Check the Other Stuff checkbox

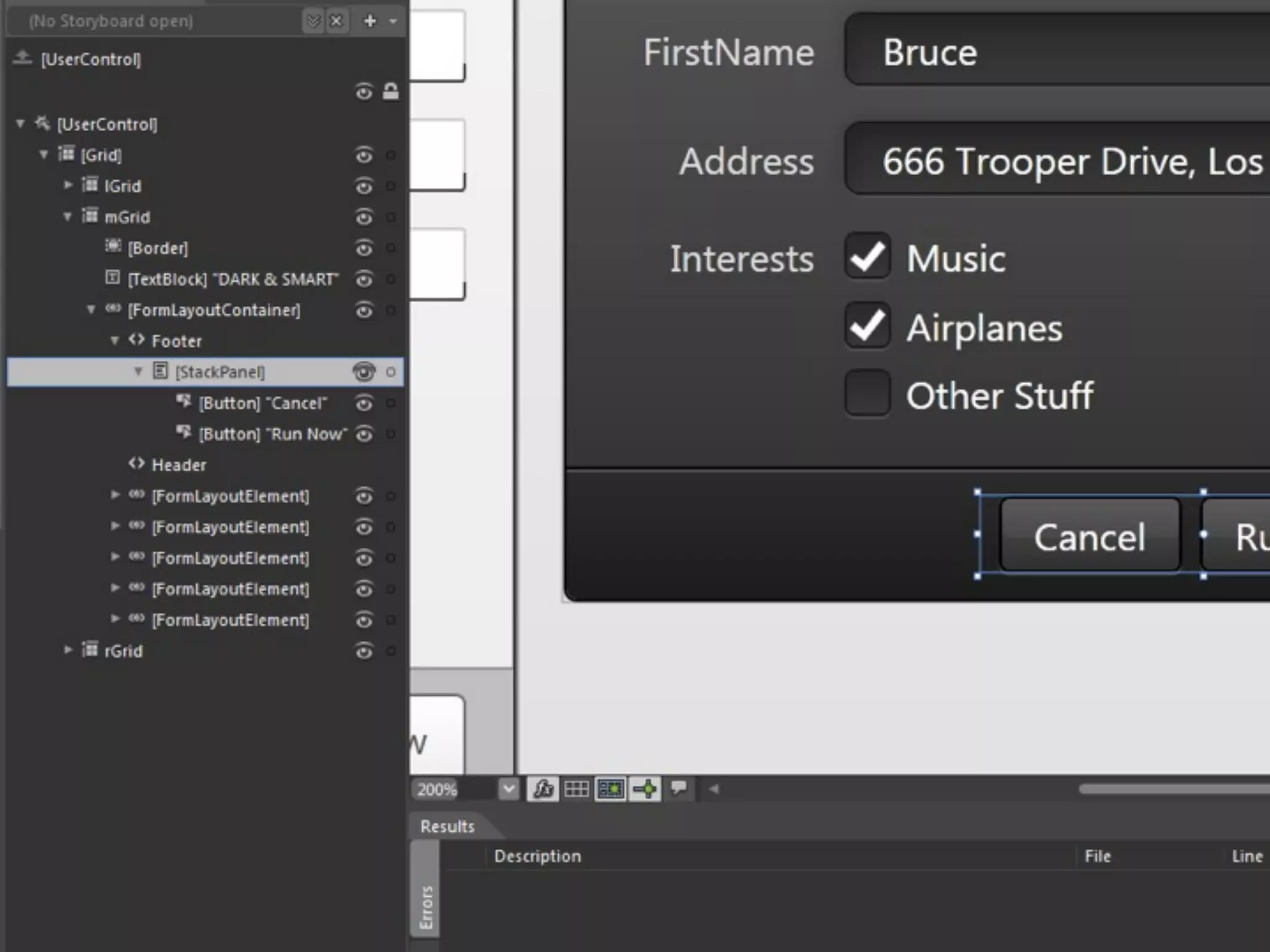coord(867,394)
